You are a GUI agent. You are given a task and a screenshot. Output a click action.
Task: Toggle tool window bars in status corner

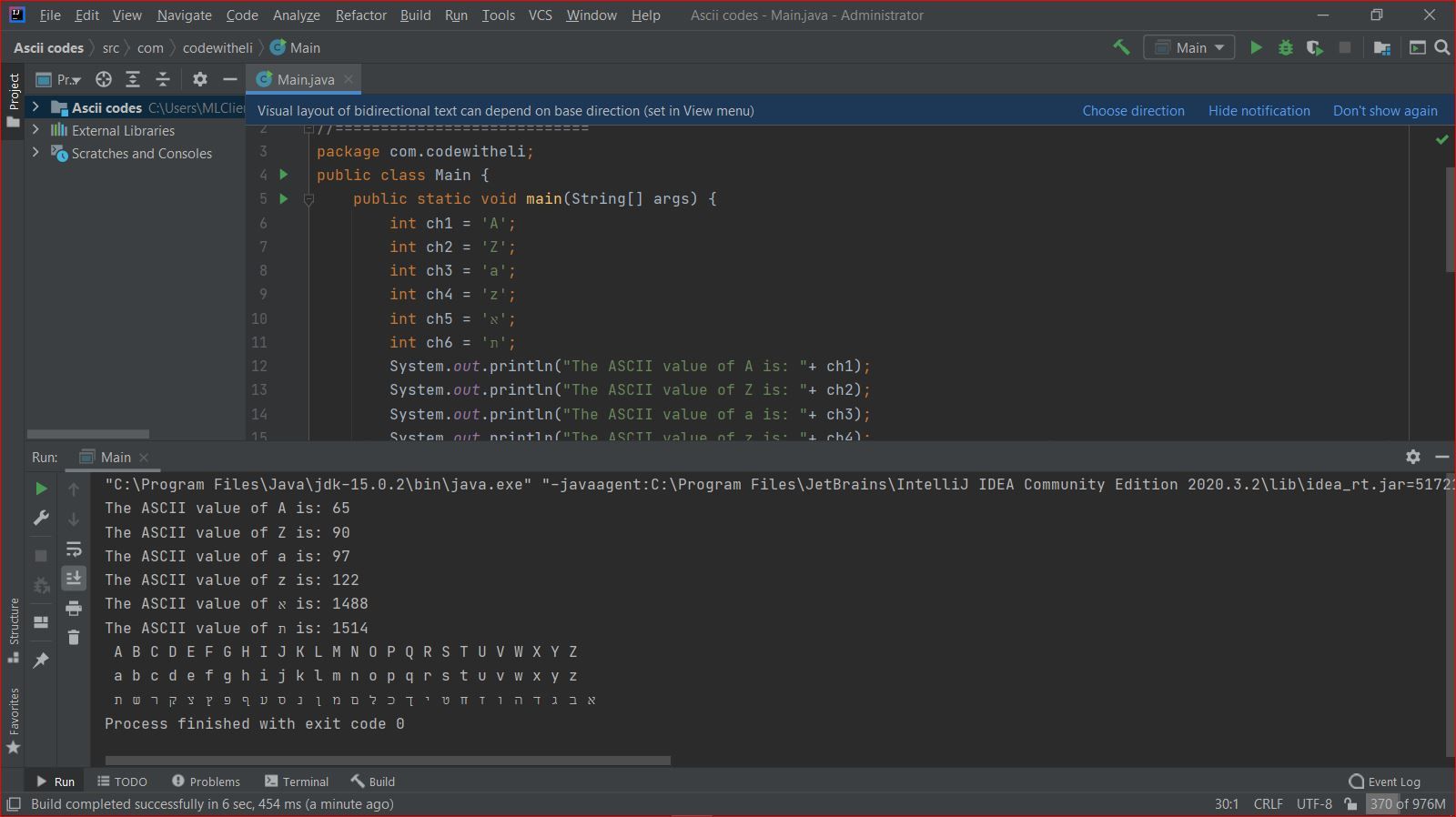pos(14,804)
